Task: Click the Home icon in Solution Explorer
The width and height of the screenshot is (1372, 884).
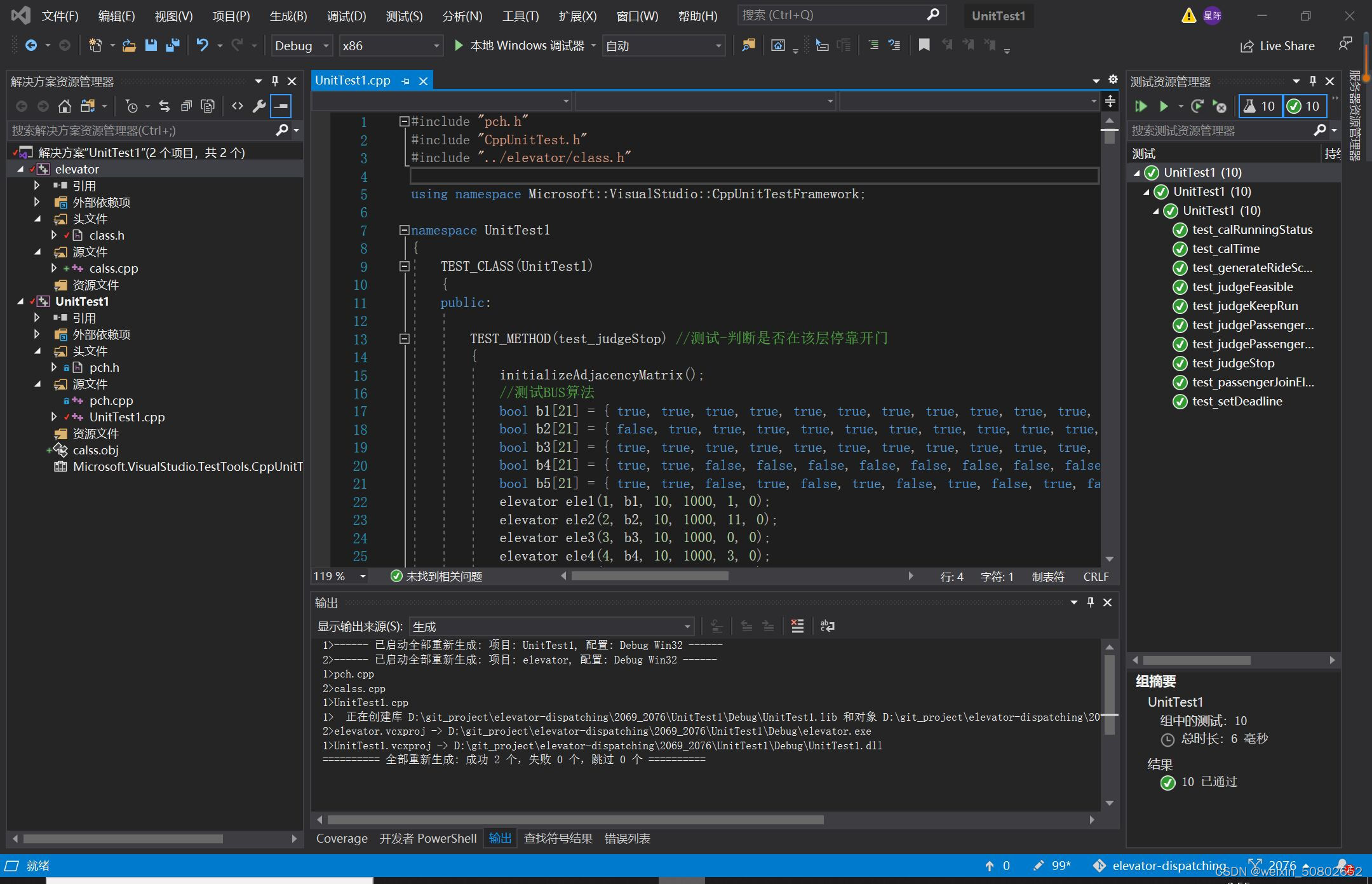Action: tap(64, 106)
